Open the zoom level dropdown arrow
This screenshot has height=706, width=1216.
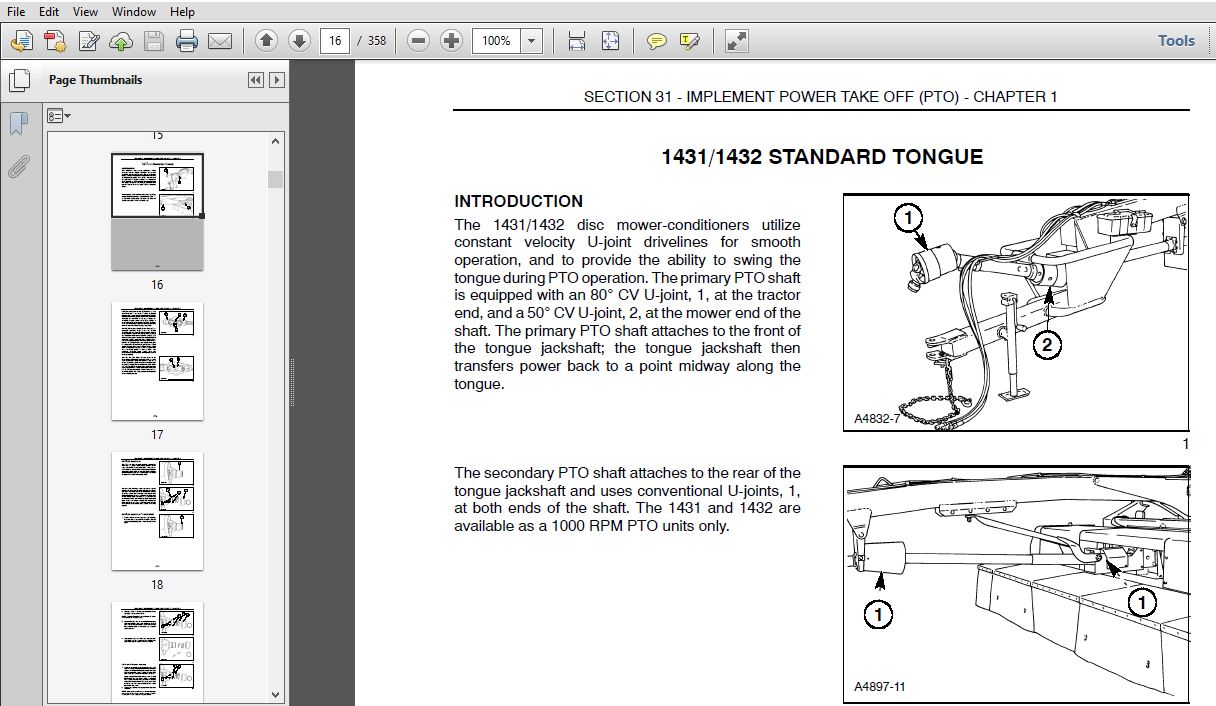pos(532,41)
